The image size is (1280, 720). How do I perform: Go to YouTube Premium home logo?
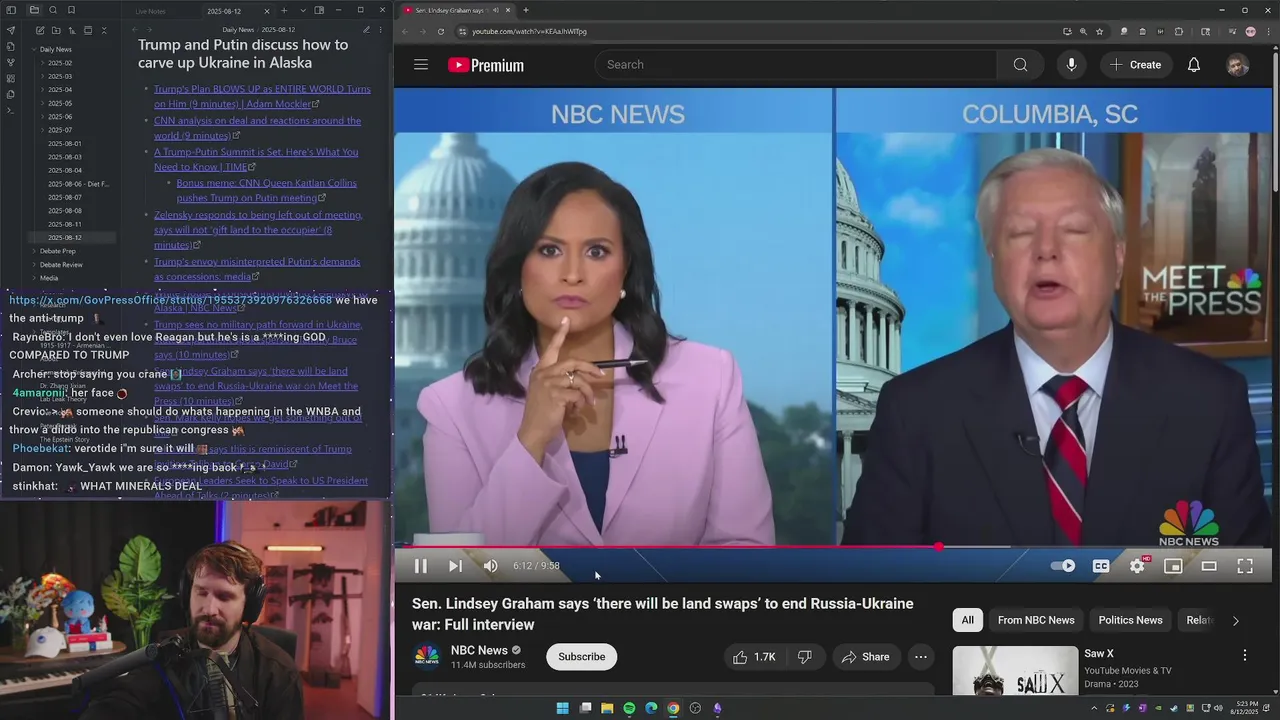[486, 65]
